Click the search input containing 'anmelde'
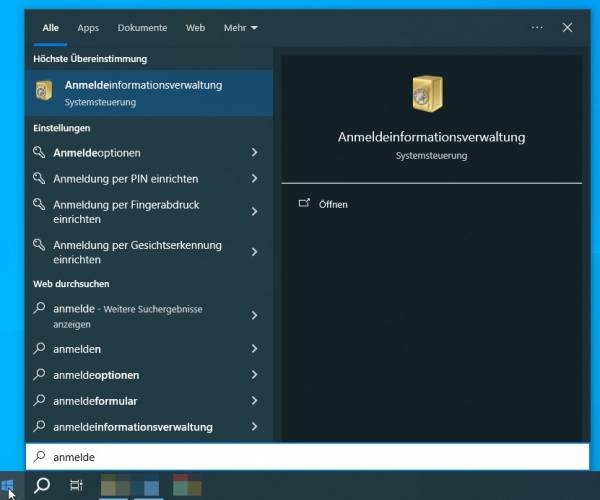This screenshot has width=600, height=500. click(x=308, y=457)
